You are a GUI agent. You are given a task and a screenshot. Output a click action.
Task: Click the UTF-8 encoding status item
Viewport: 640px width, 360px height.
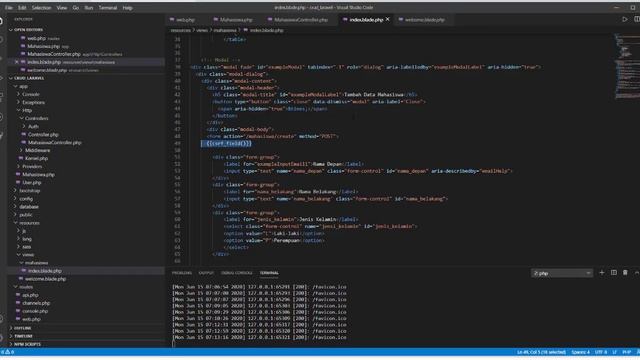(601, 352)
